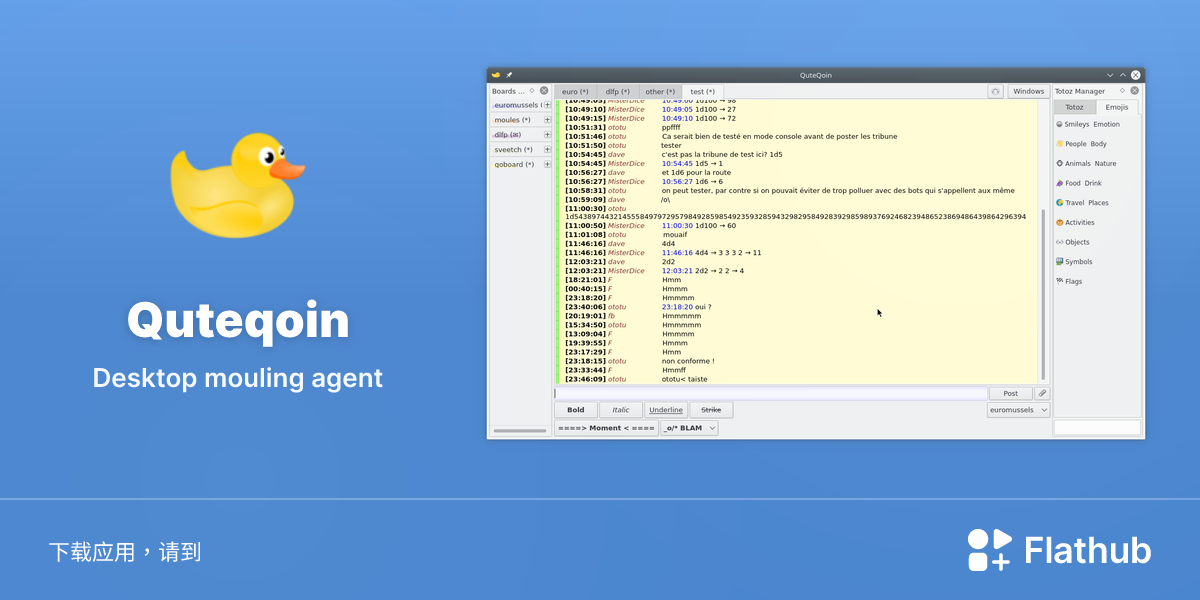Open Smileys Emotion emoji category

tap(1088, 125)
